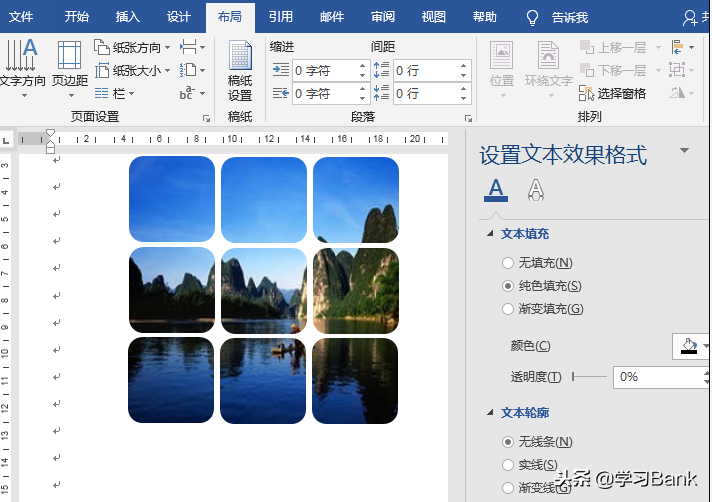Open the 选择窗格 selection pane
Image resolution: width=712 pixels, height=502 pixels.
[x=612, y=94]
